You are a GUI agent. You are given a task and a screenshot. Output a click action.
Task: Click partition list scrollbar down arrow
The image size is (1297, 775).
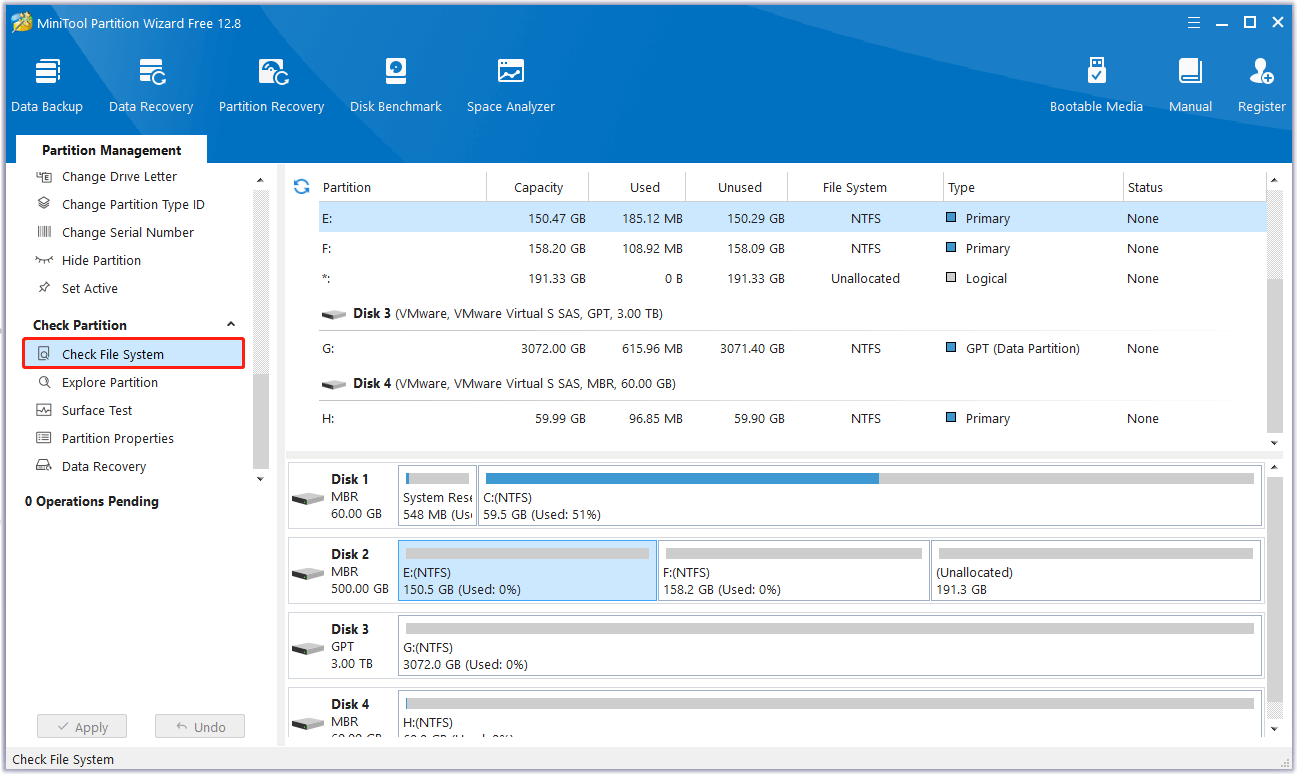click(x=1274, y=443)
